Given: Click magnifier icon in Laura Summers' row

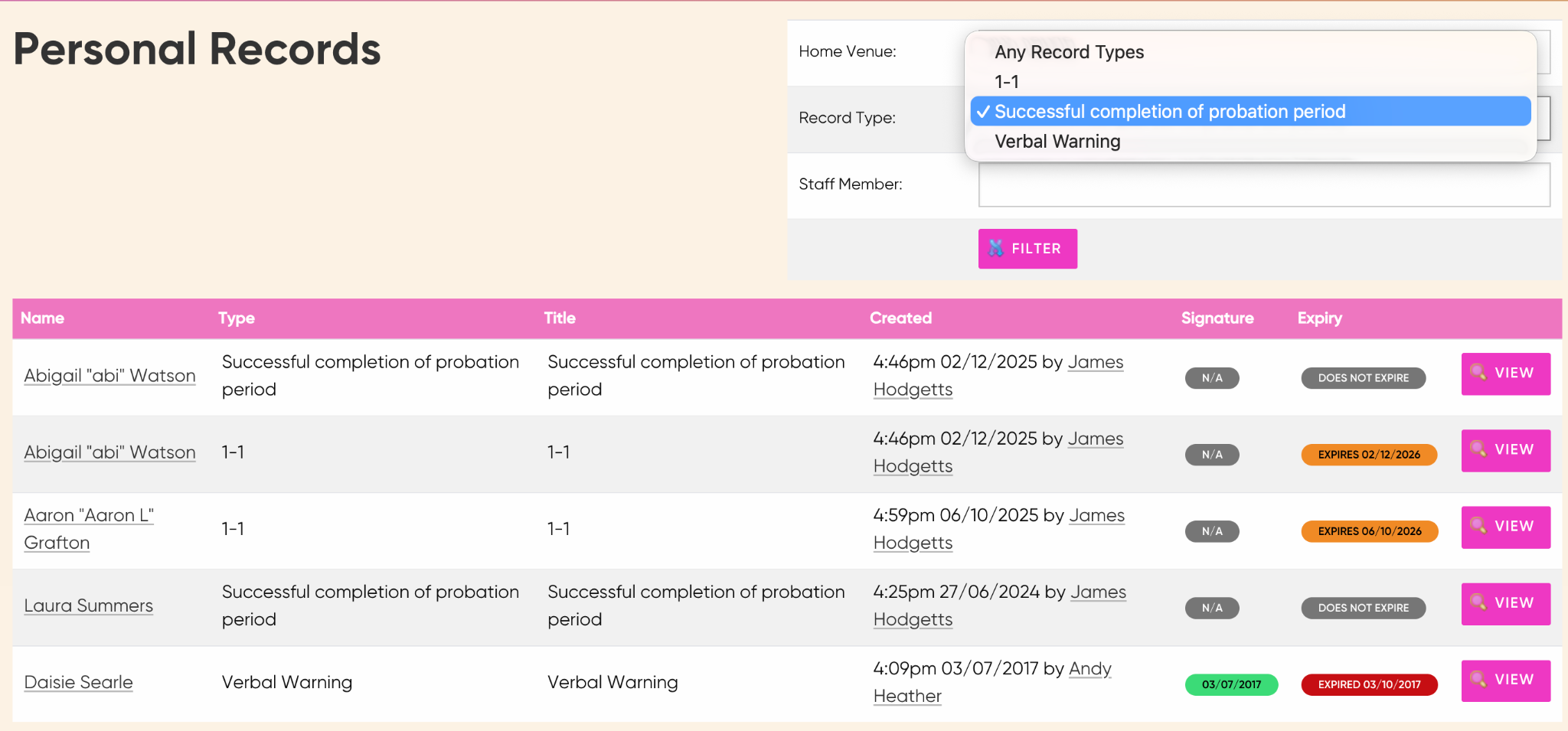Looking at the screenshot, I should coord(1478,602).
